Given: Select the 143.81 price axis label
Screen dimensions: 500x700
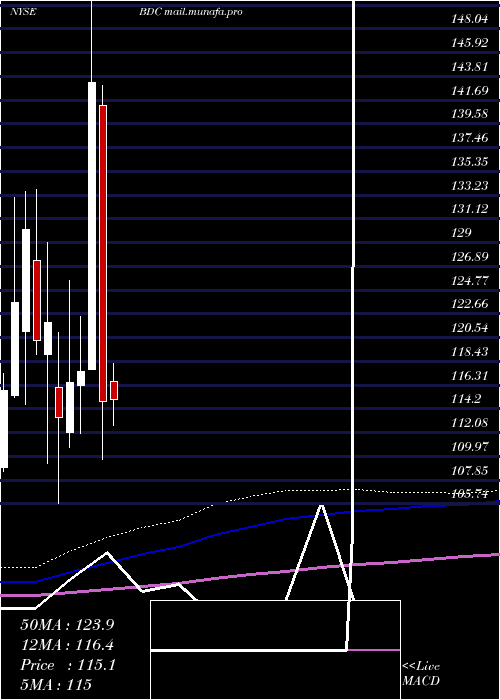Looking at the screenshot, I should tap(469, 67).
